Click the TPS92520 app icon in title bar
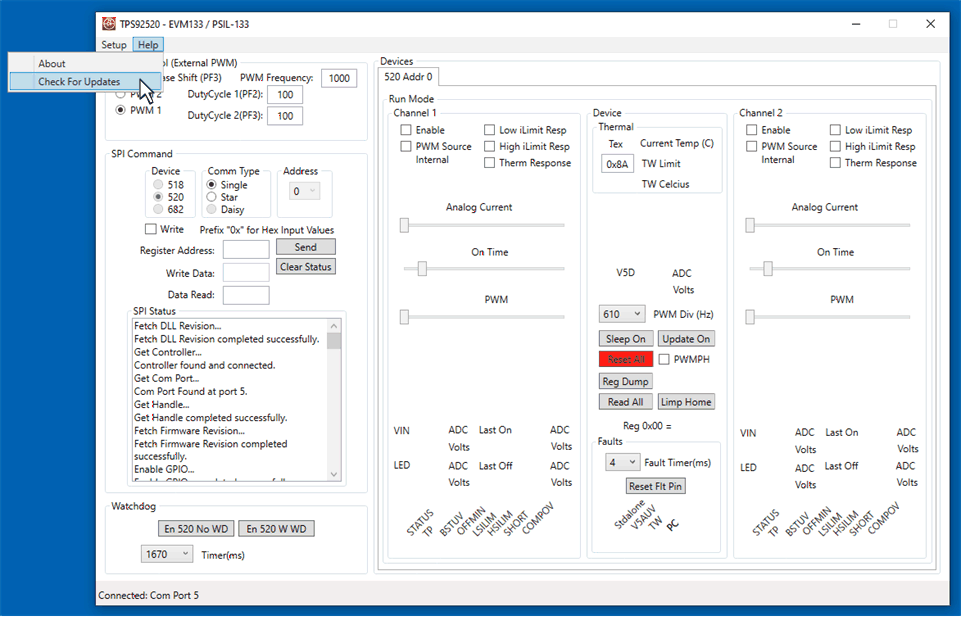Viewport: 962px width, 617px height. pyautogui.click(x=108, y=23)
